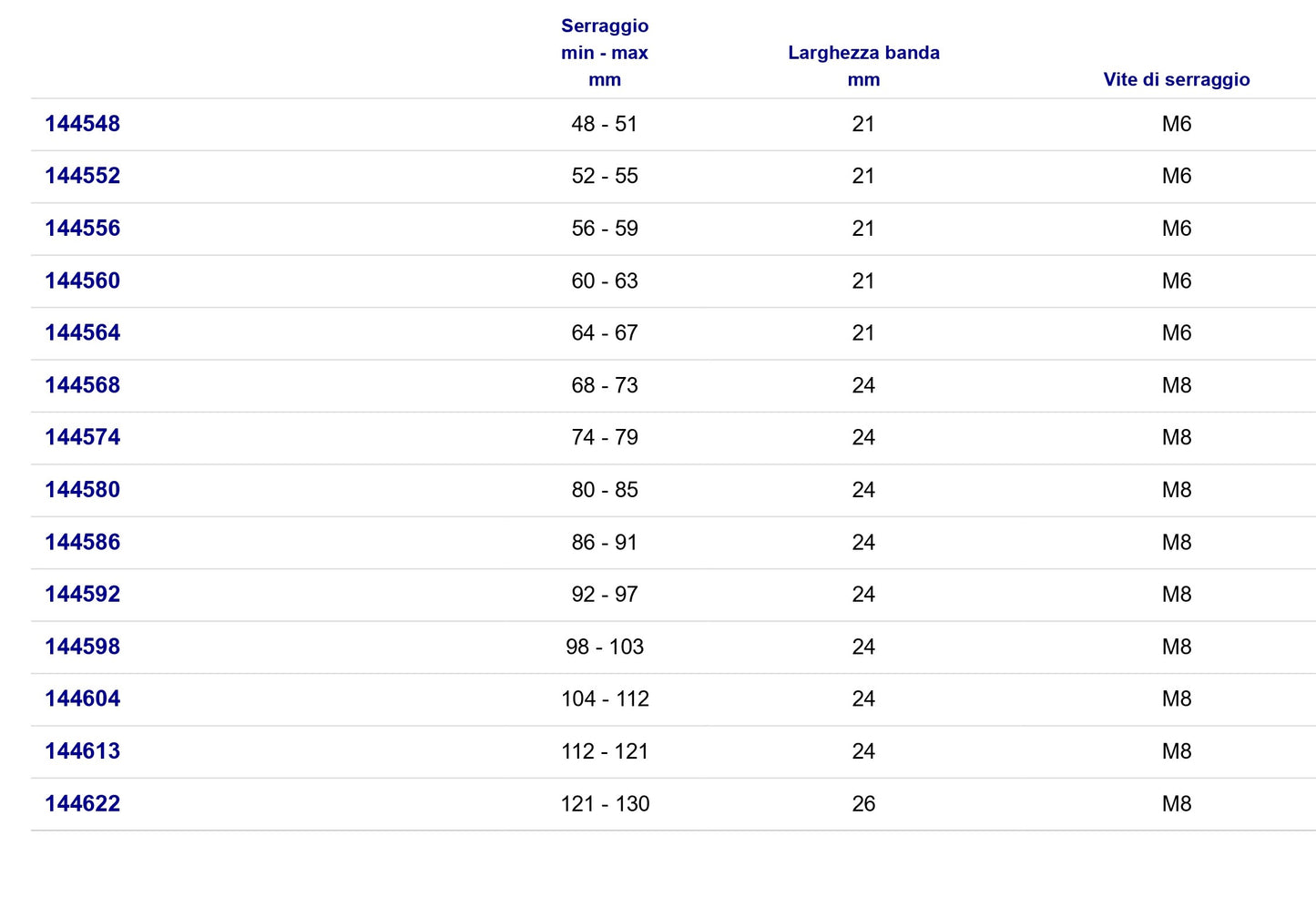The width and height of the screenshot is (1316, 918).
Task: Select the 121 - 130 clamping range cell
Action: coord(605,803)
